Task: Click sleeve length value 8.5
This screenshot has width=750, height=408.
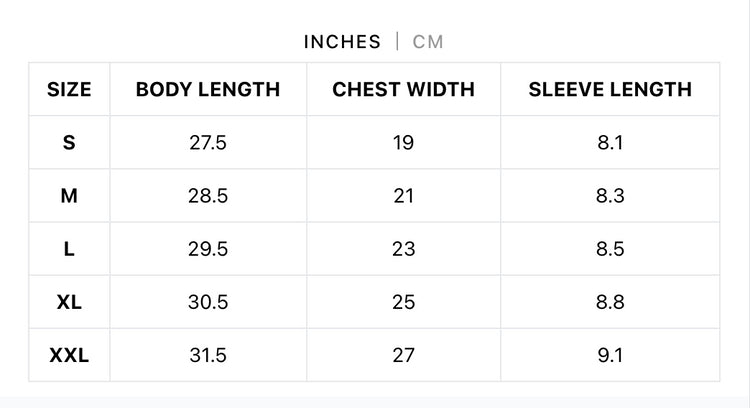Action: coord(610,249)
